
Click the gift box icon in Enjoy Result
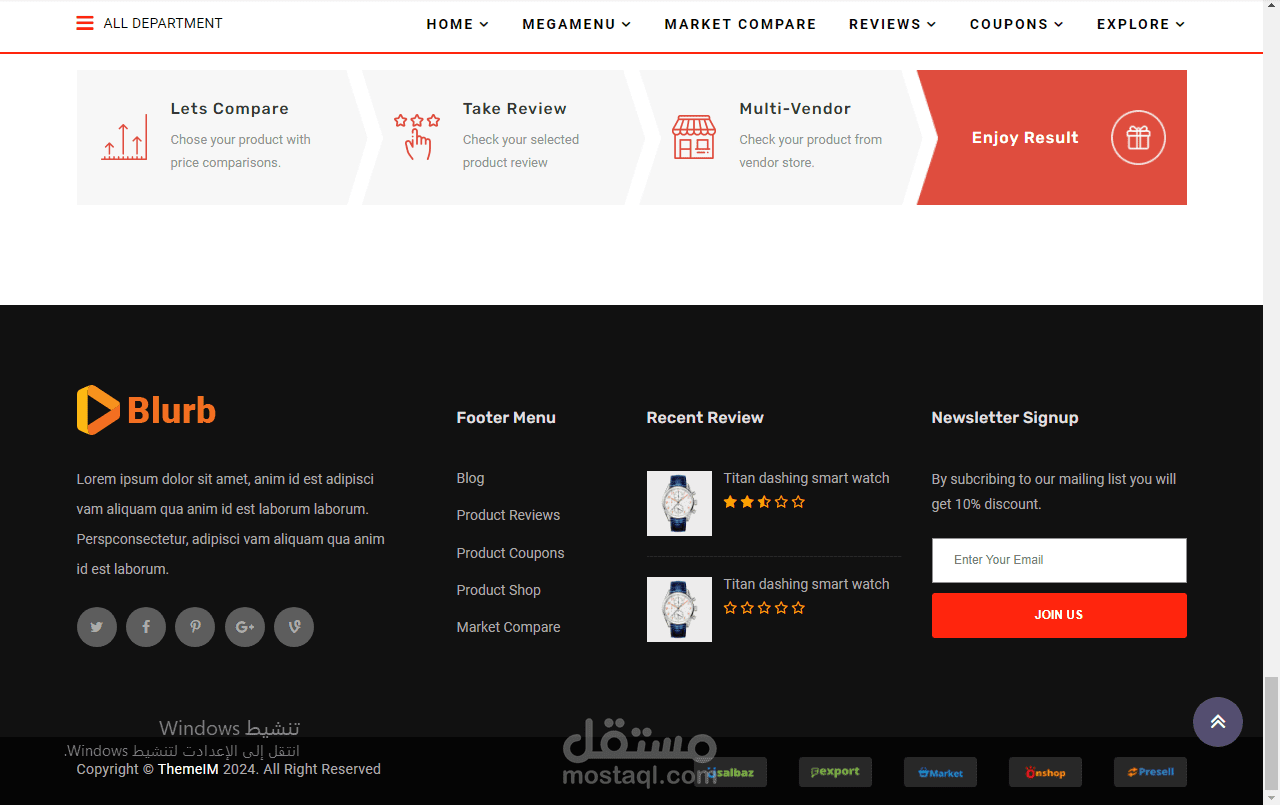1138,137
